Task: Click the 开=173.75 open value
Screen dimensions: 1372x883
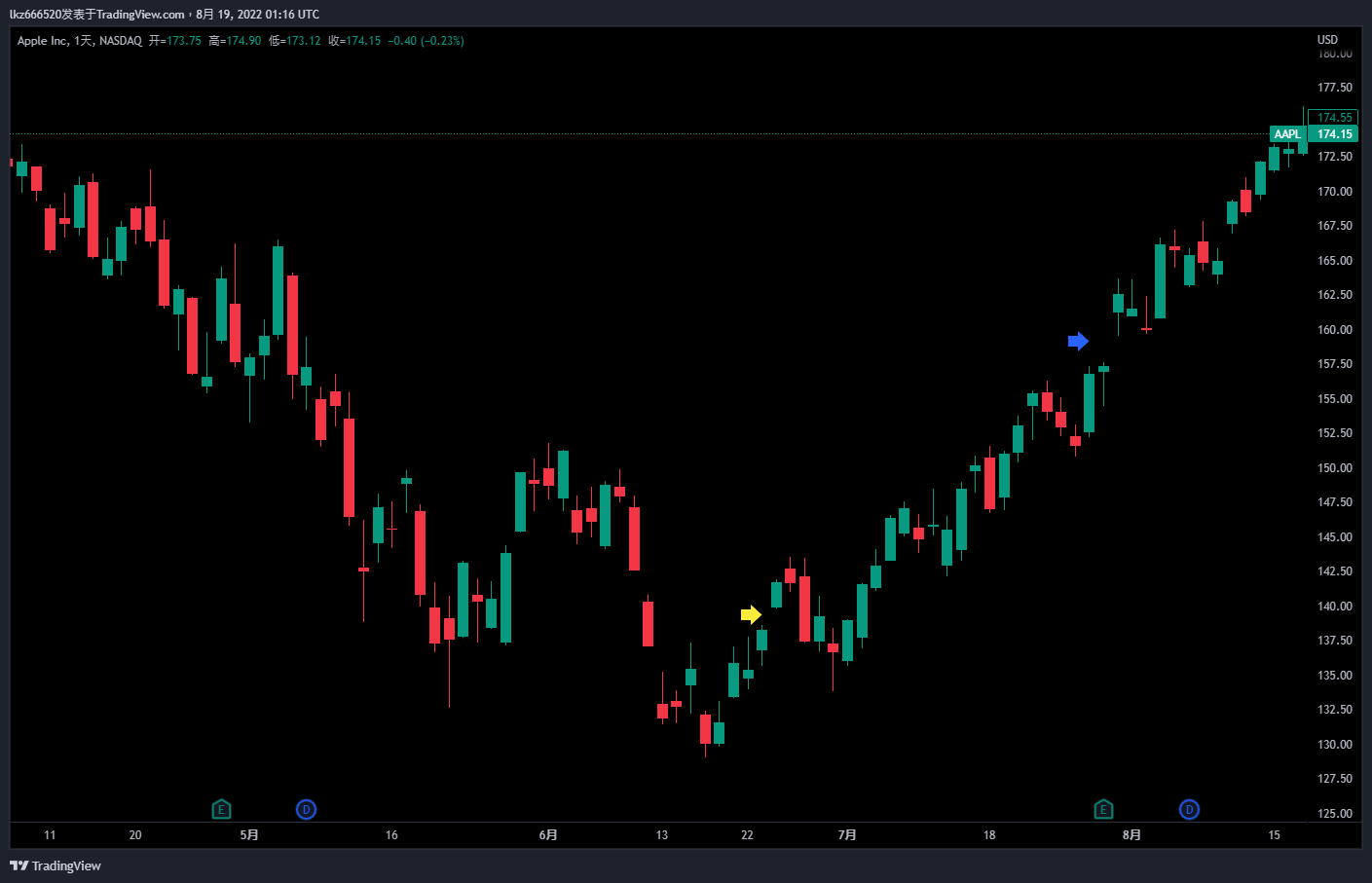Action: (x=175, y=41)
